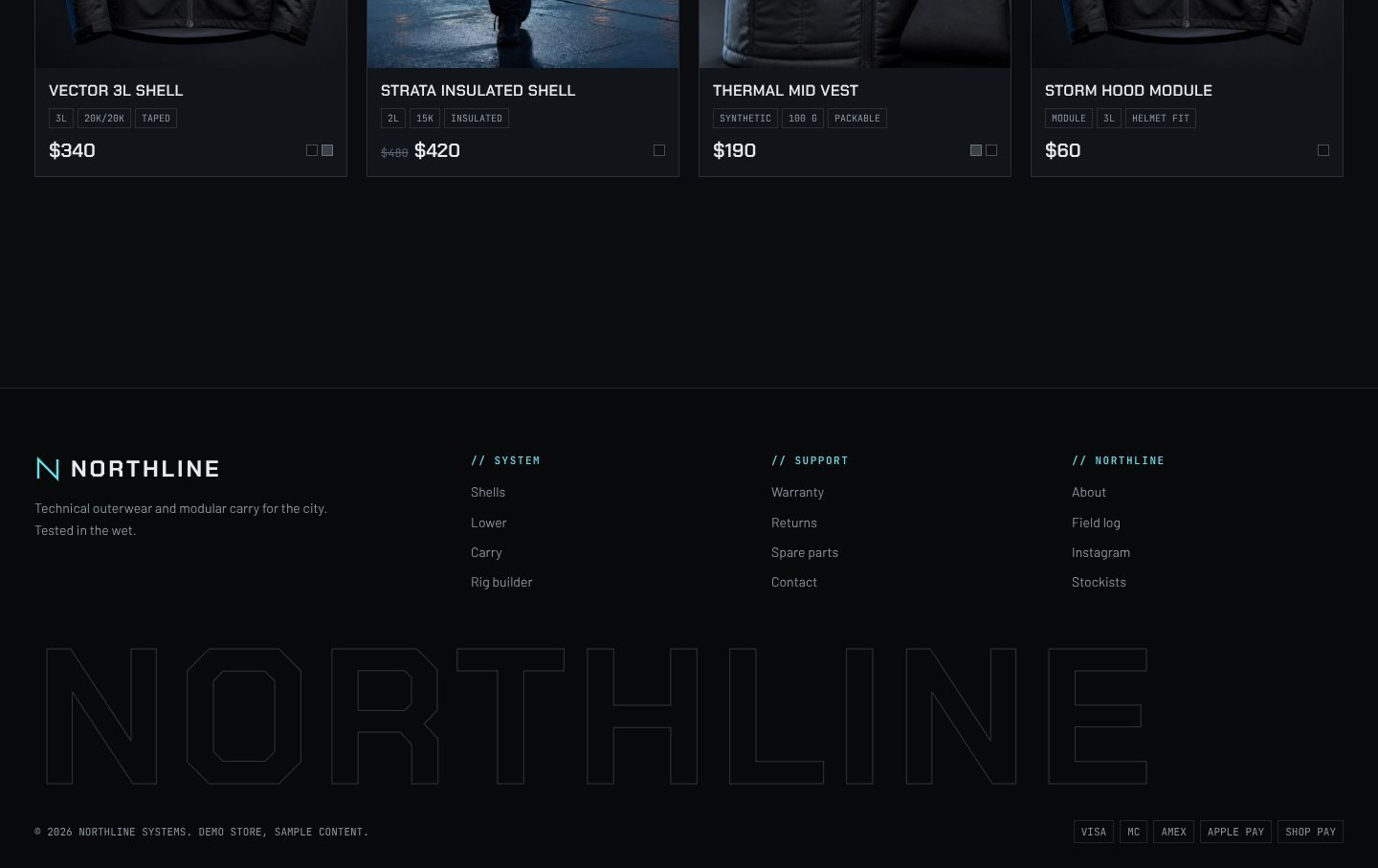
Task: View the Warranty support page
Action: coord(797,492)
